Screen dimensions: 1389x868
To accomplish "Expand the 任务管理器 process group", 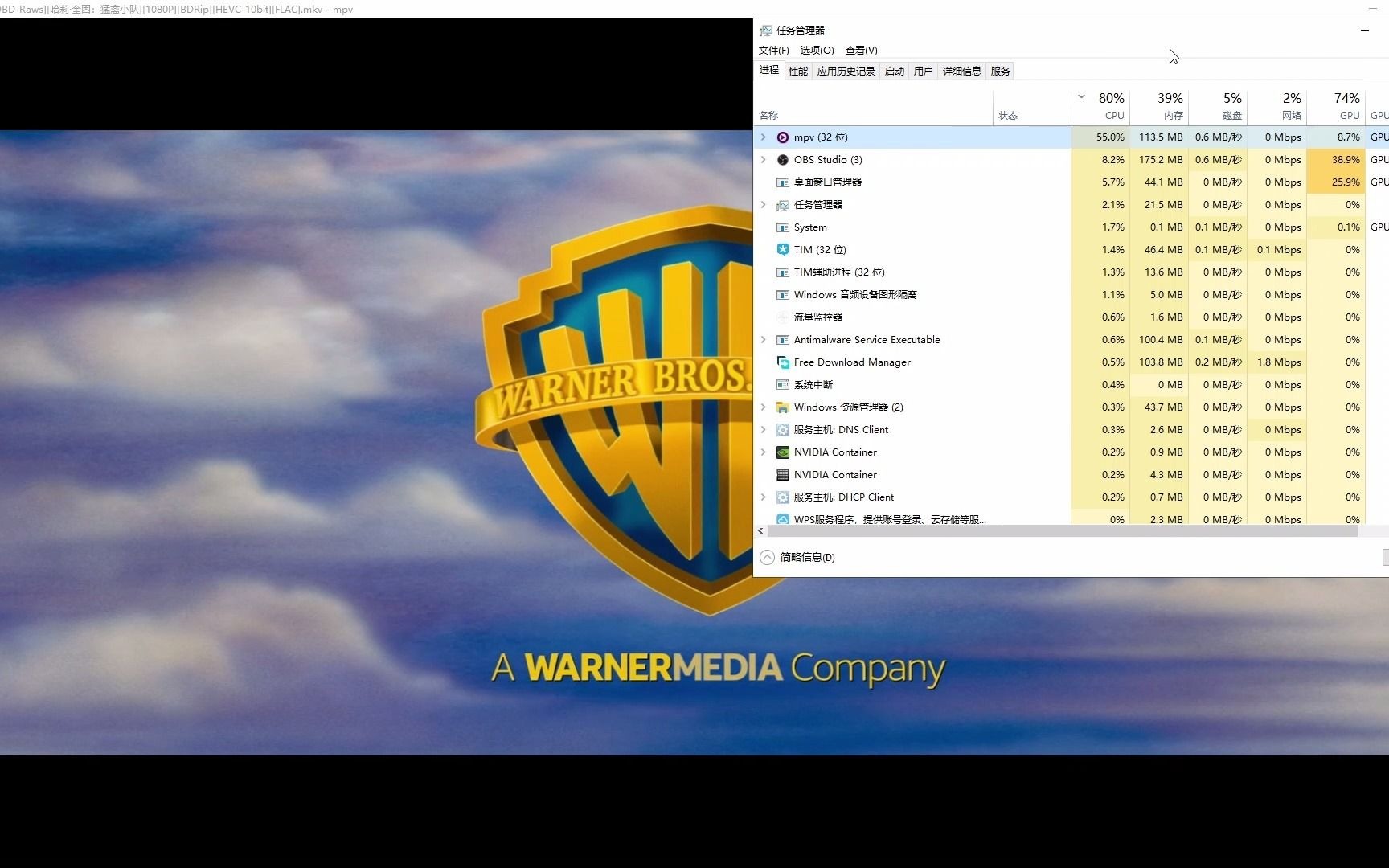I will coord(763,205).
